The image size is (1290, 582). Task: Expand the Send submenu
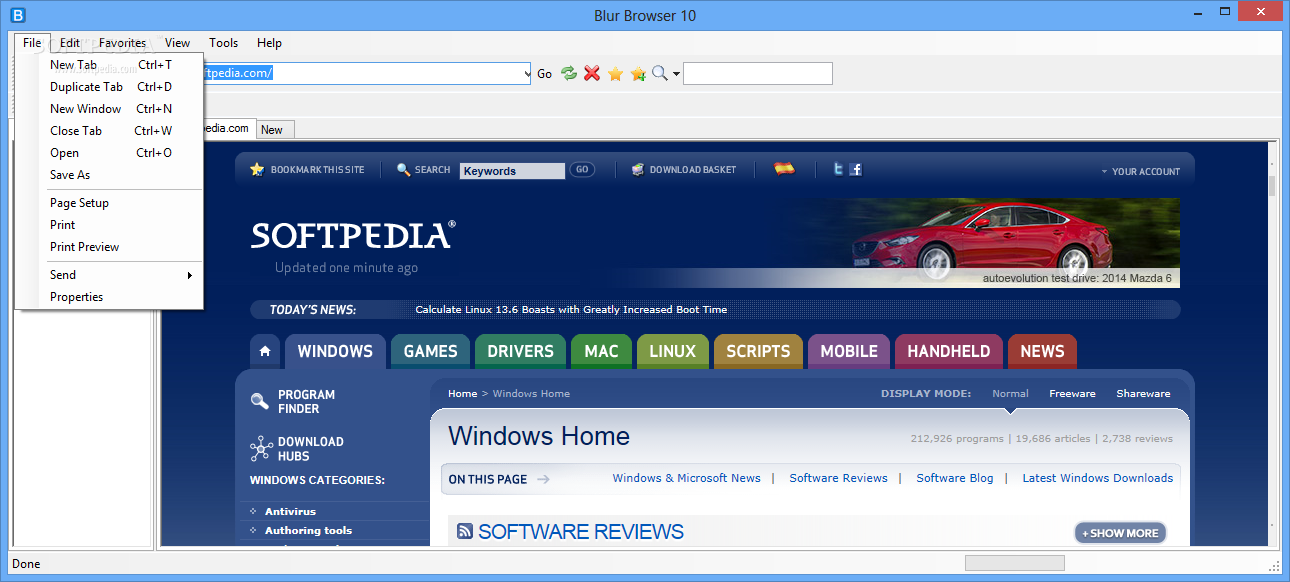pyautogui.click(x=189, y=275)
